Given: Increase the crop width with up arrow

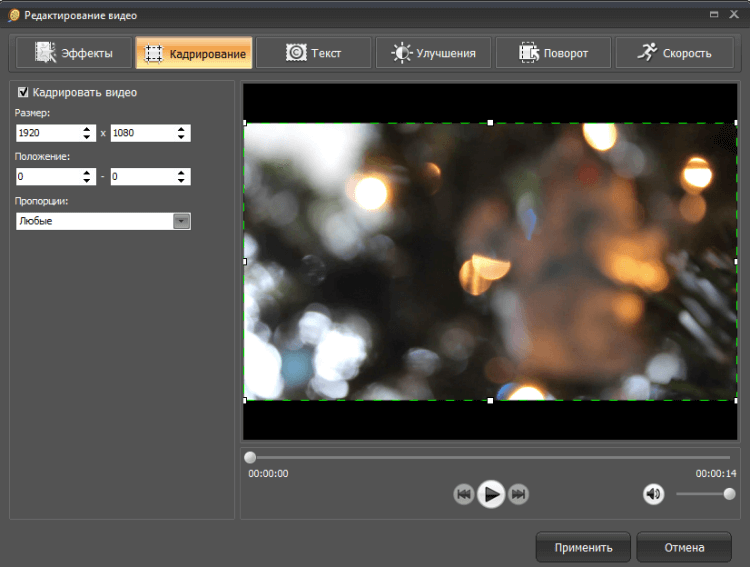Looking at the screenshot, I should point(87,129).
